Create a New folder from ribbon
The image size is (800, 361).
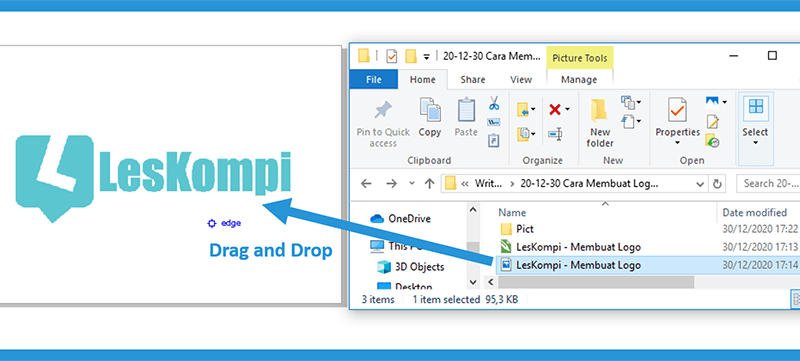tap(599, 123)
